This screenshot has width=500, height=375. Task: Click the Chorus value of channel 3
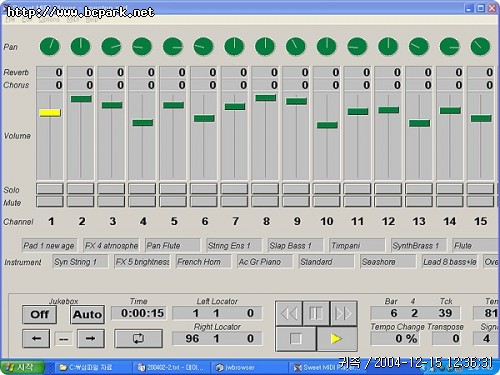[x=111, y=85]
